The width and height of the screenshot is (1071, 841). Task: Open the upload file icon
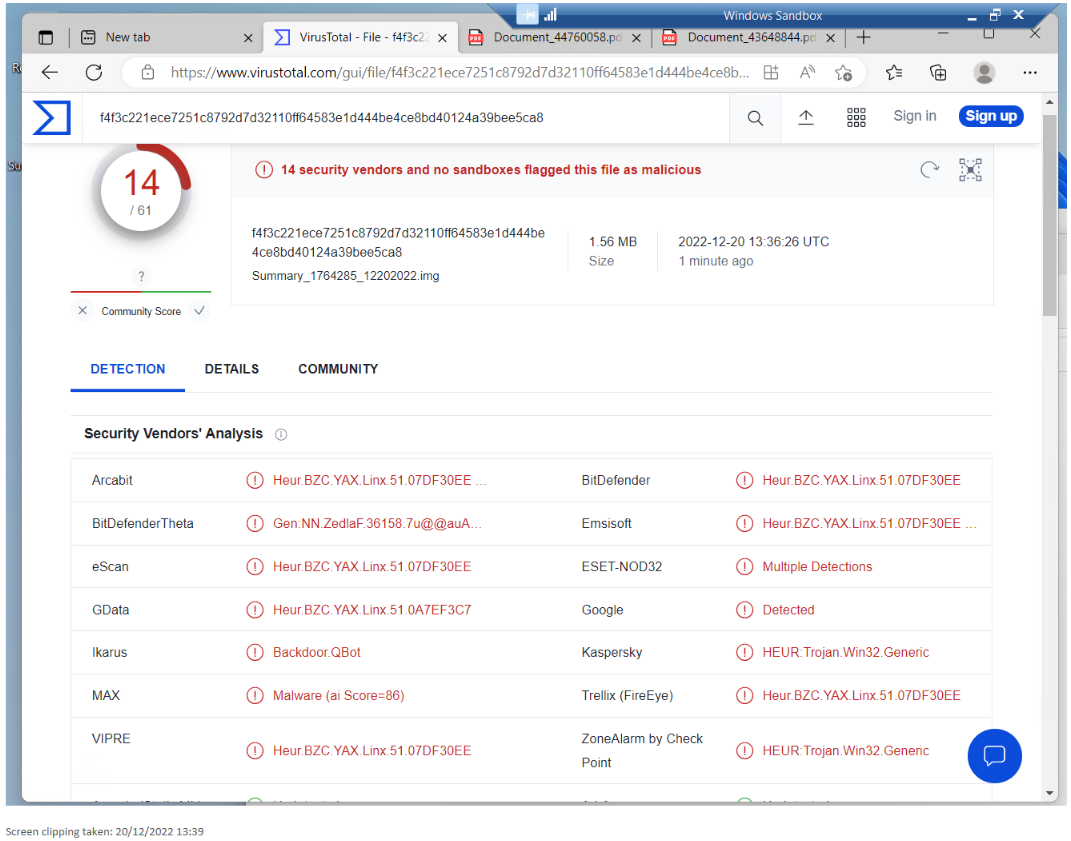click(806, 118)
